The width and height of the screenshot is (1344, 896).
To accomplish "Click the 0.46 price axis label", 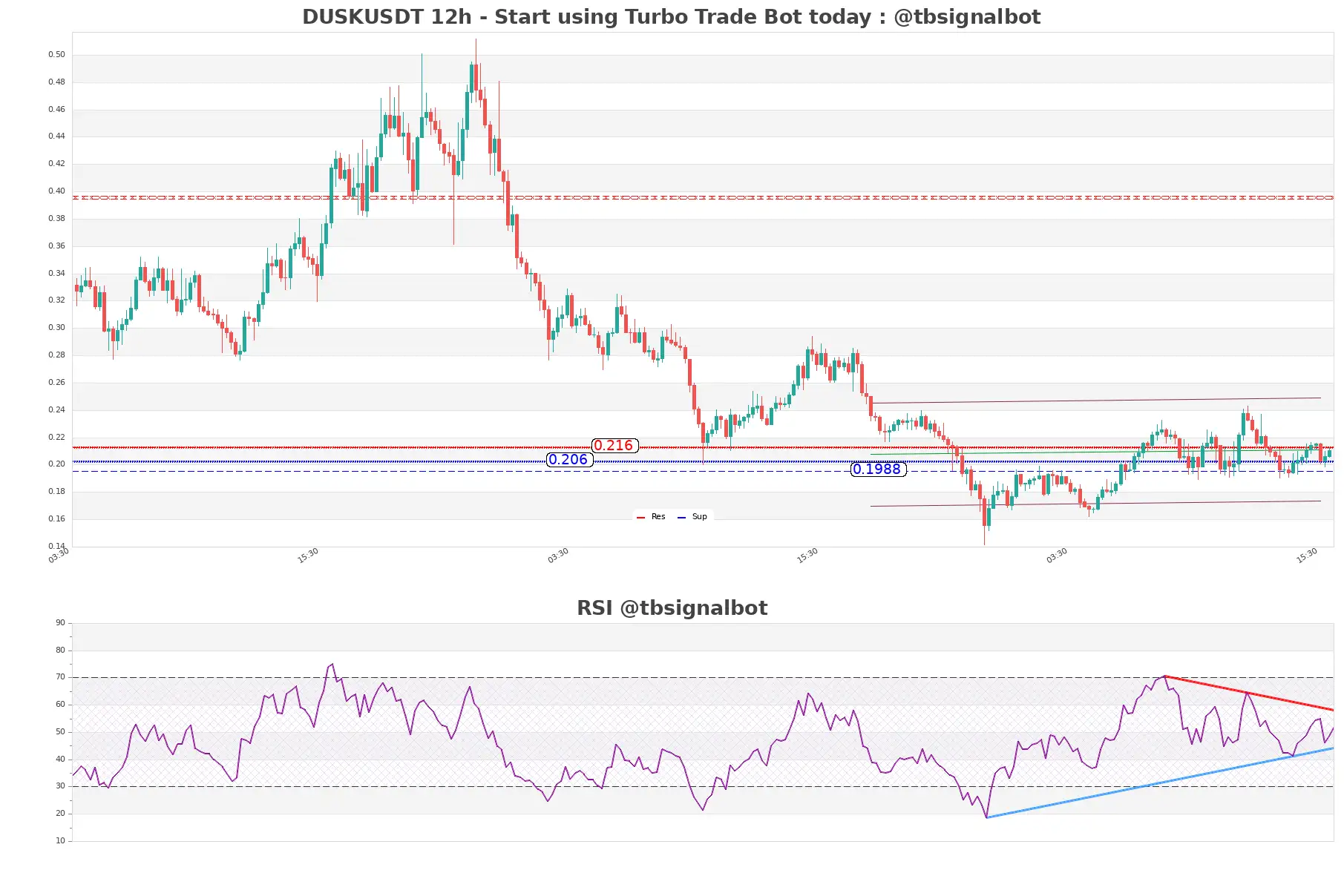I will pyautogui.click(x=56, y=110).
